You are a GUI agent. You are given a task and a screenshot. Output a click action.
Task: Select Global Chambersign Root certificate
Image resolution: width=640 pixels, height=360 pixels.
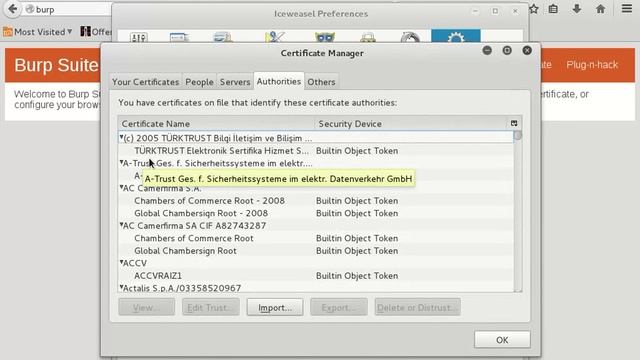[x=316, y=251]
